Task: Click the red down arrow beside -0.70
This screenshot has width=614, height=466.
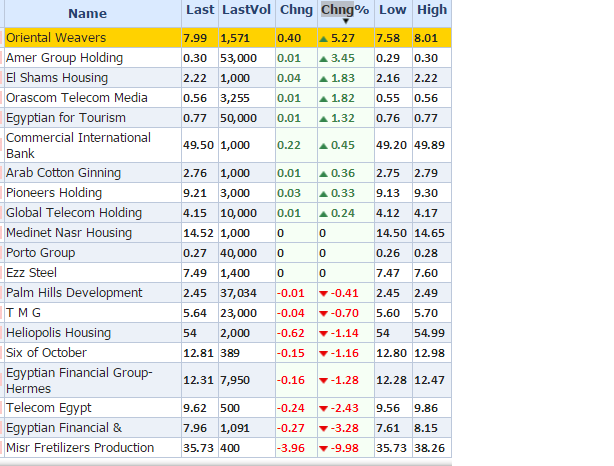Action: click(x=323, y=314)
